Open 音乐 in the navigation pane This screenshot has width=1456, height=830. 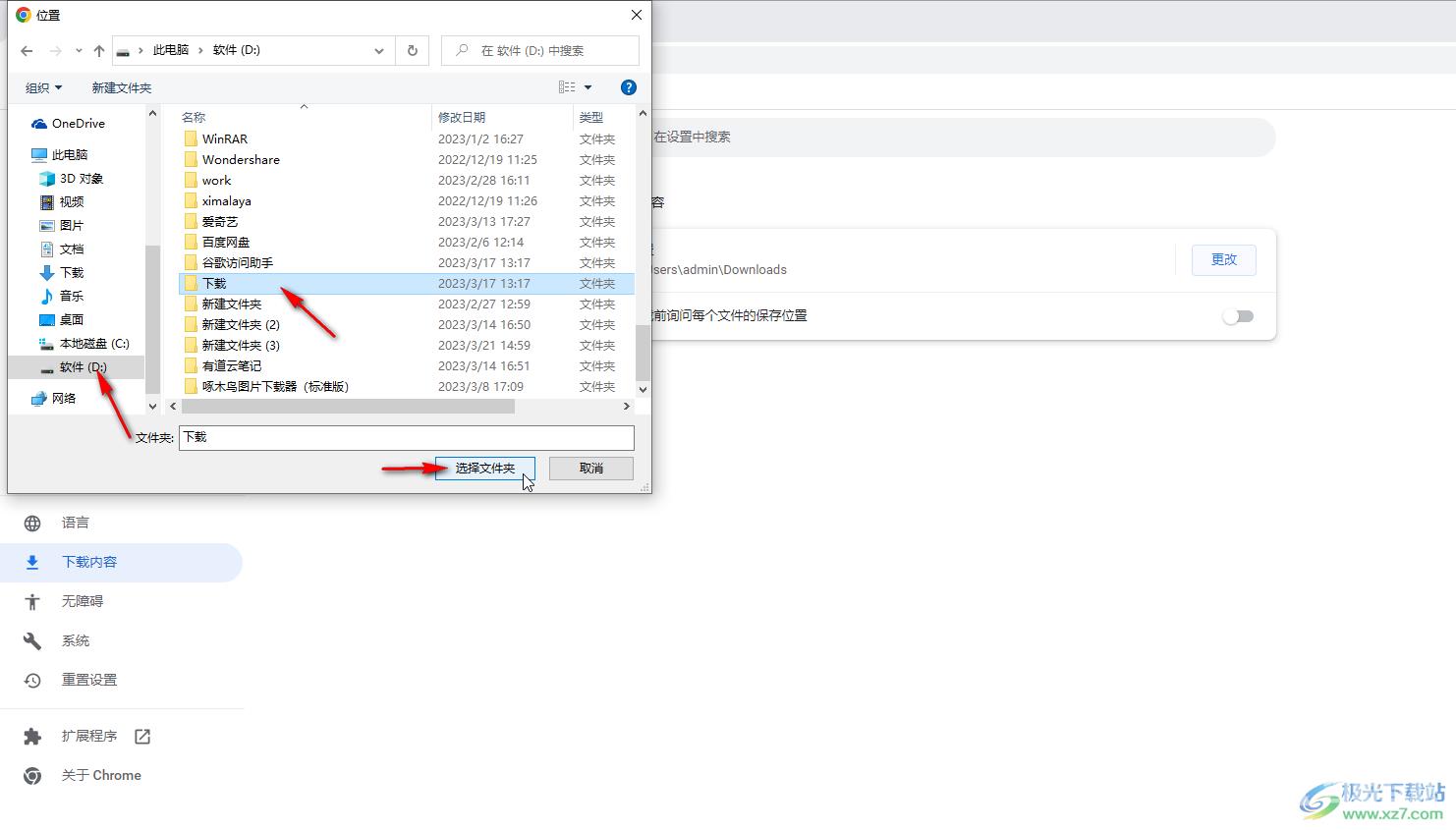(62, 297)
